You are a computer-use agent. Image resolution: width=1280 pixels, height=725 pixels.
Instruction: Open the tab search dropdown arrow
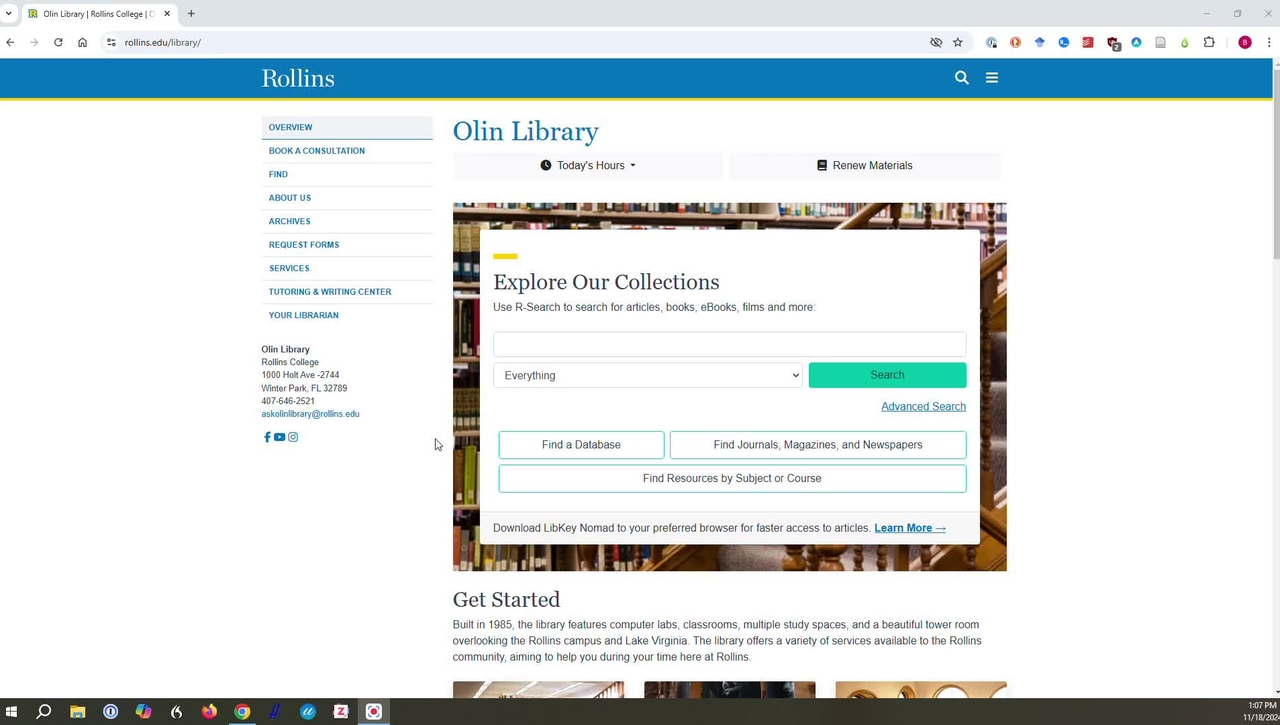[x=8, y=14]
